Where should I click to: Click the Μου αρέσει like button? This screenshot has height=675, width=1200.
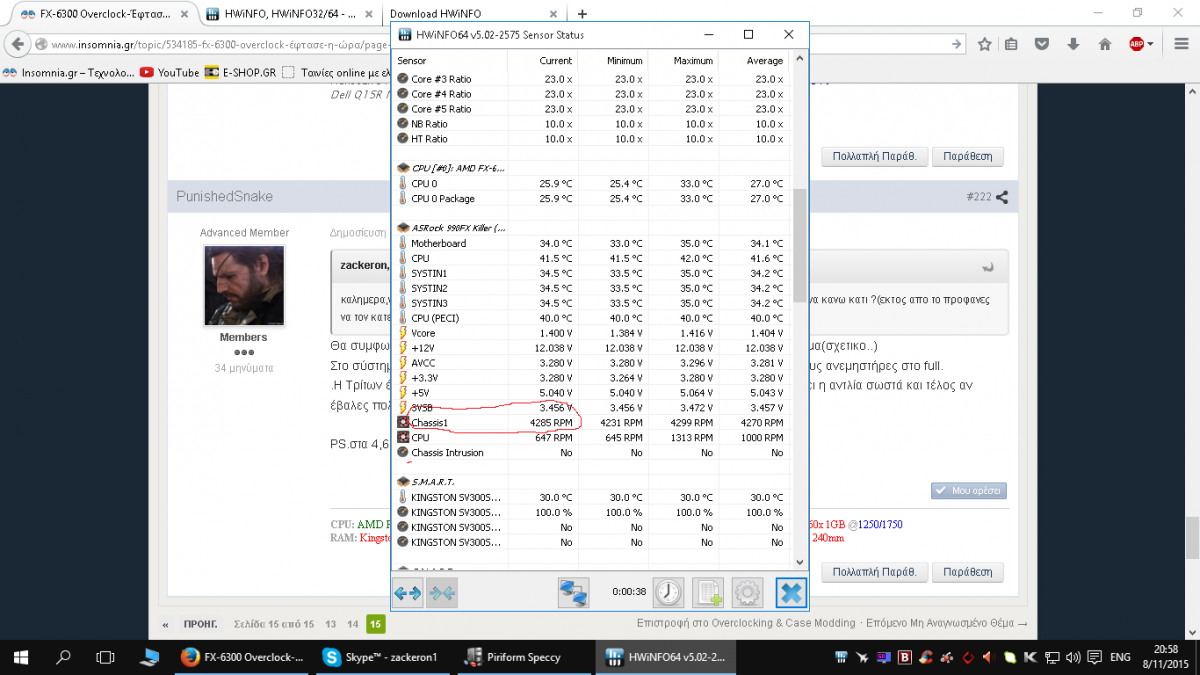tap(969, 491)
